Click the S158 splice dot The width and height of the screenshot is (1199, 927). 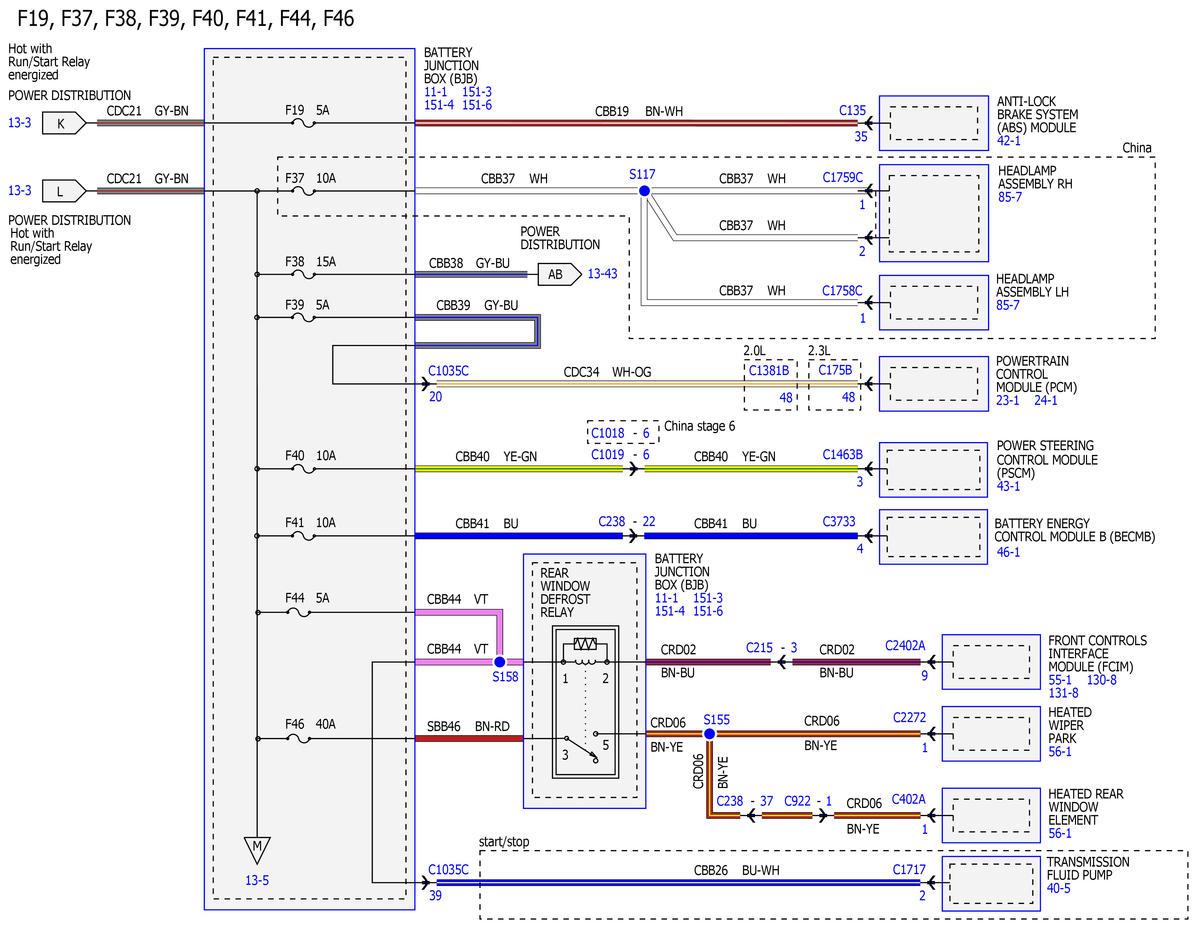coord(499,662)
